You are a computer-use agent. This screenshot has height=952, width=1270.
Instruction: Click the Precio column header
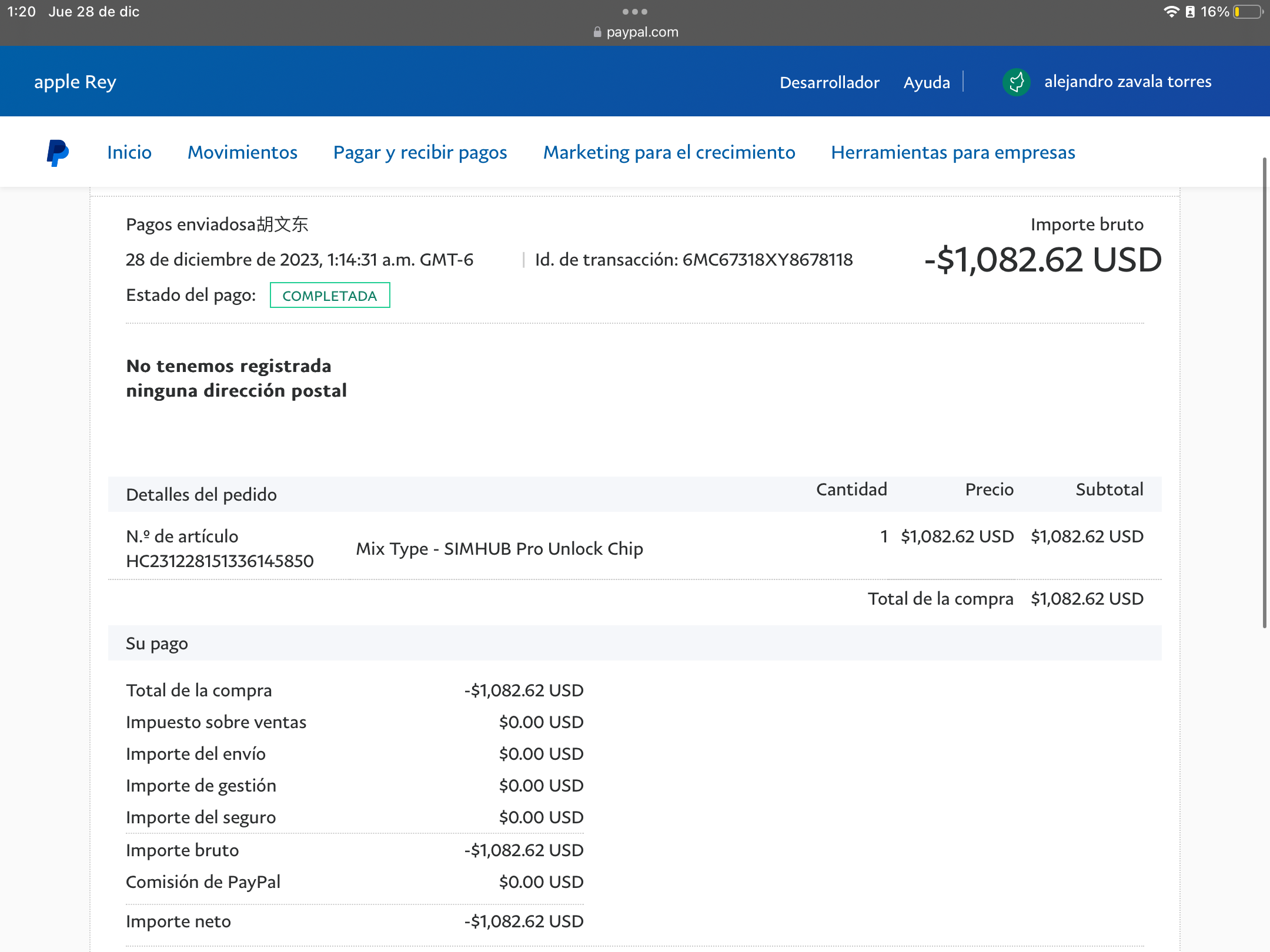click(990, 490)
